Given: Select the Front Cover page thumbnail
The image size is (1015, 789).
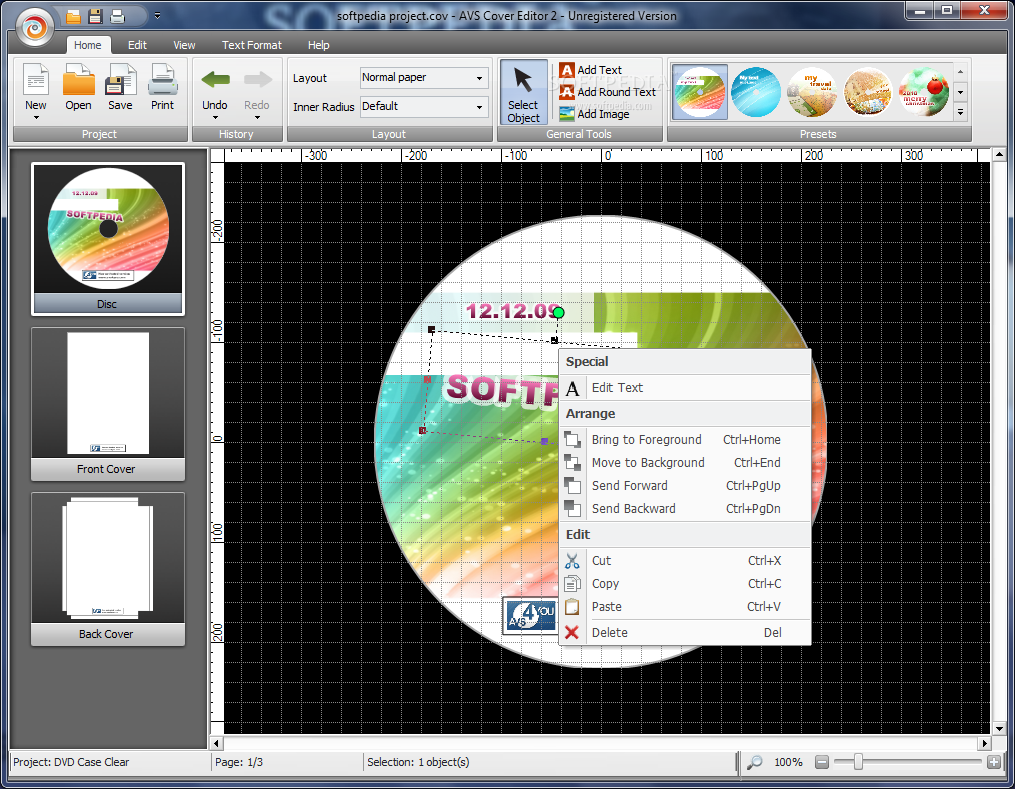Looking at the screenshot, I should pos(108,404).
